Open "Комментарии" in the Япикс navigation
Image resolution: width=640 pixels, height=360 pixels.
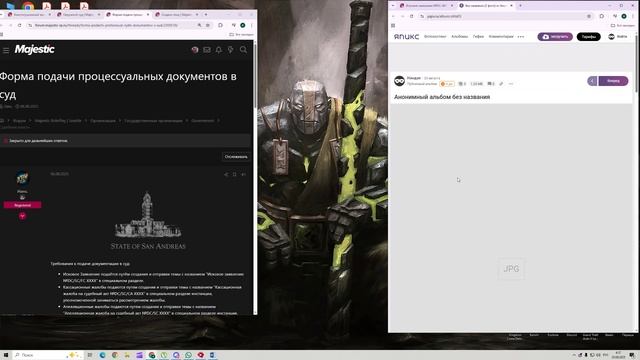pos(501,37)
